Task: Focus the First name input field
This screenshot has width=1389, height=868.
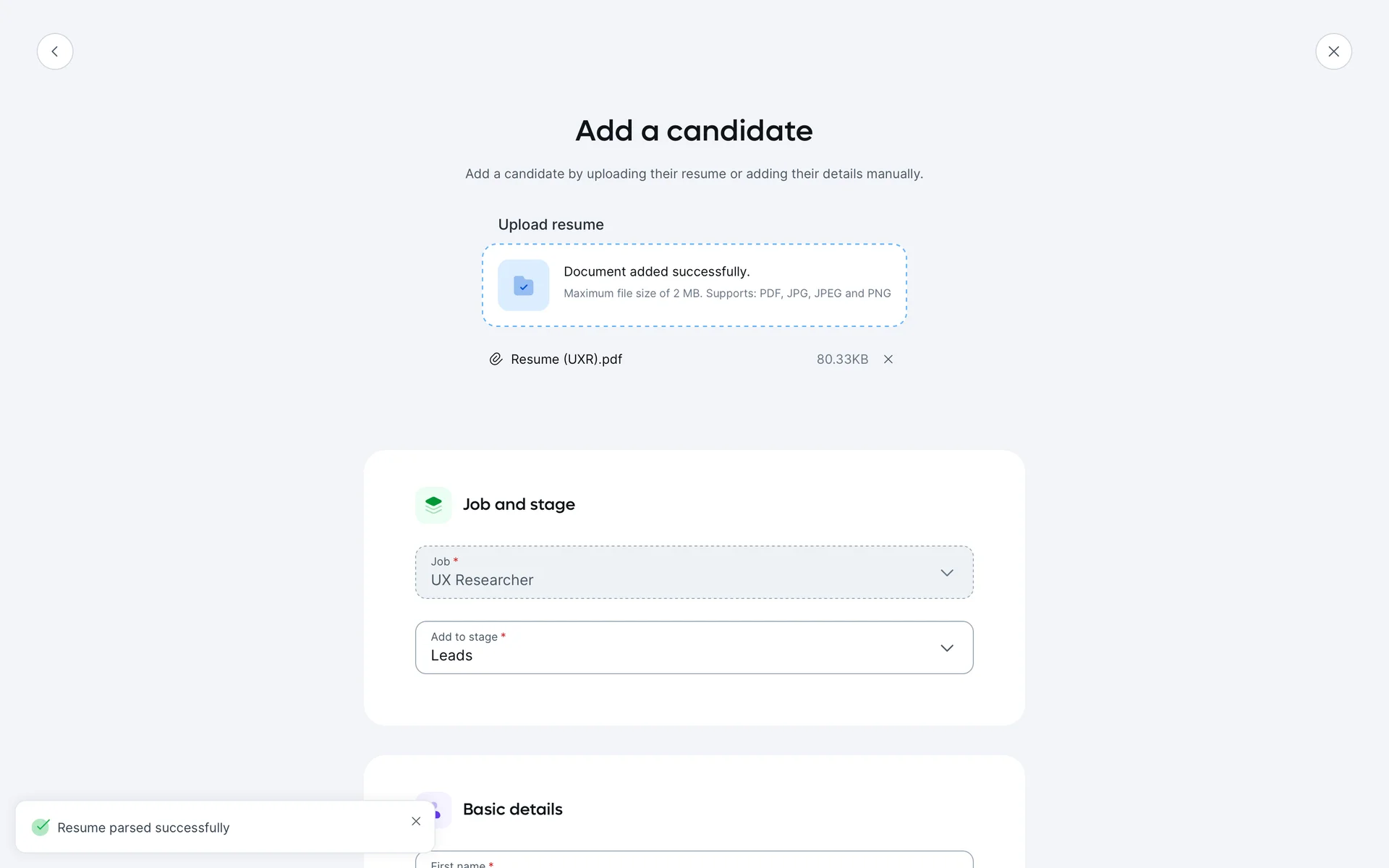Action: click(x=693, y=861)
